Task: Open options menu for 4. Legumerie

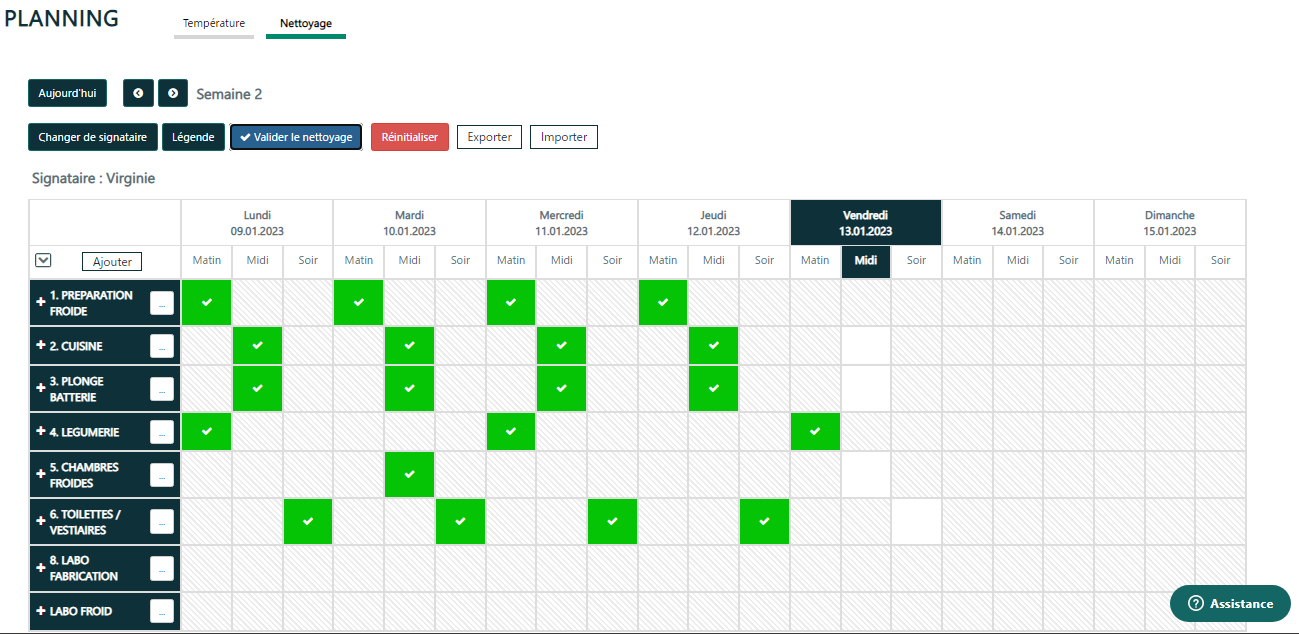Action: [x=162, y=432]
